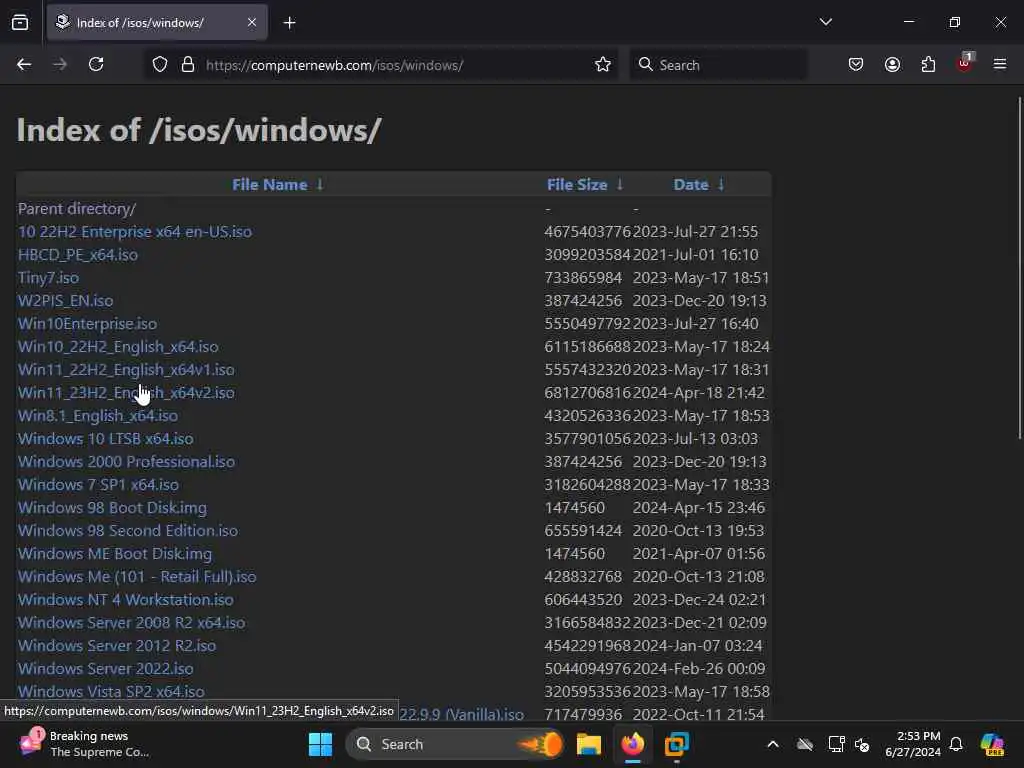Image resolution: width=1024 pixels, height=768 pixels.
Task: Download Windows NT 4 Workstation.iso
Action: click(125, 600)
